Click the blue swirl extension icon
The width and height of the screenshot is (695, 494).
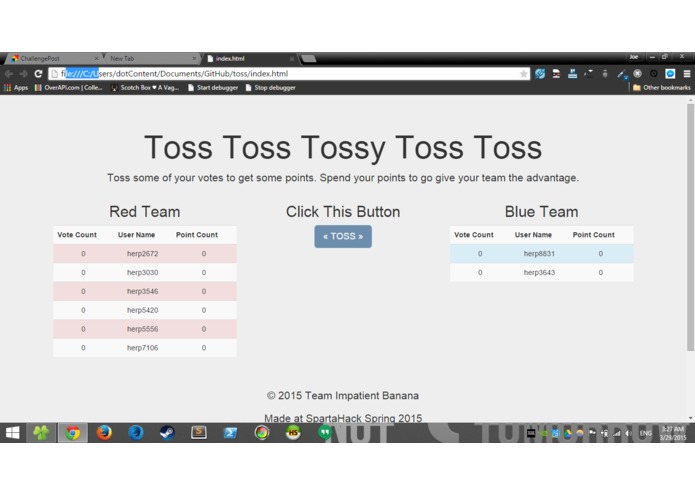coord(540,74)
